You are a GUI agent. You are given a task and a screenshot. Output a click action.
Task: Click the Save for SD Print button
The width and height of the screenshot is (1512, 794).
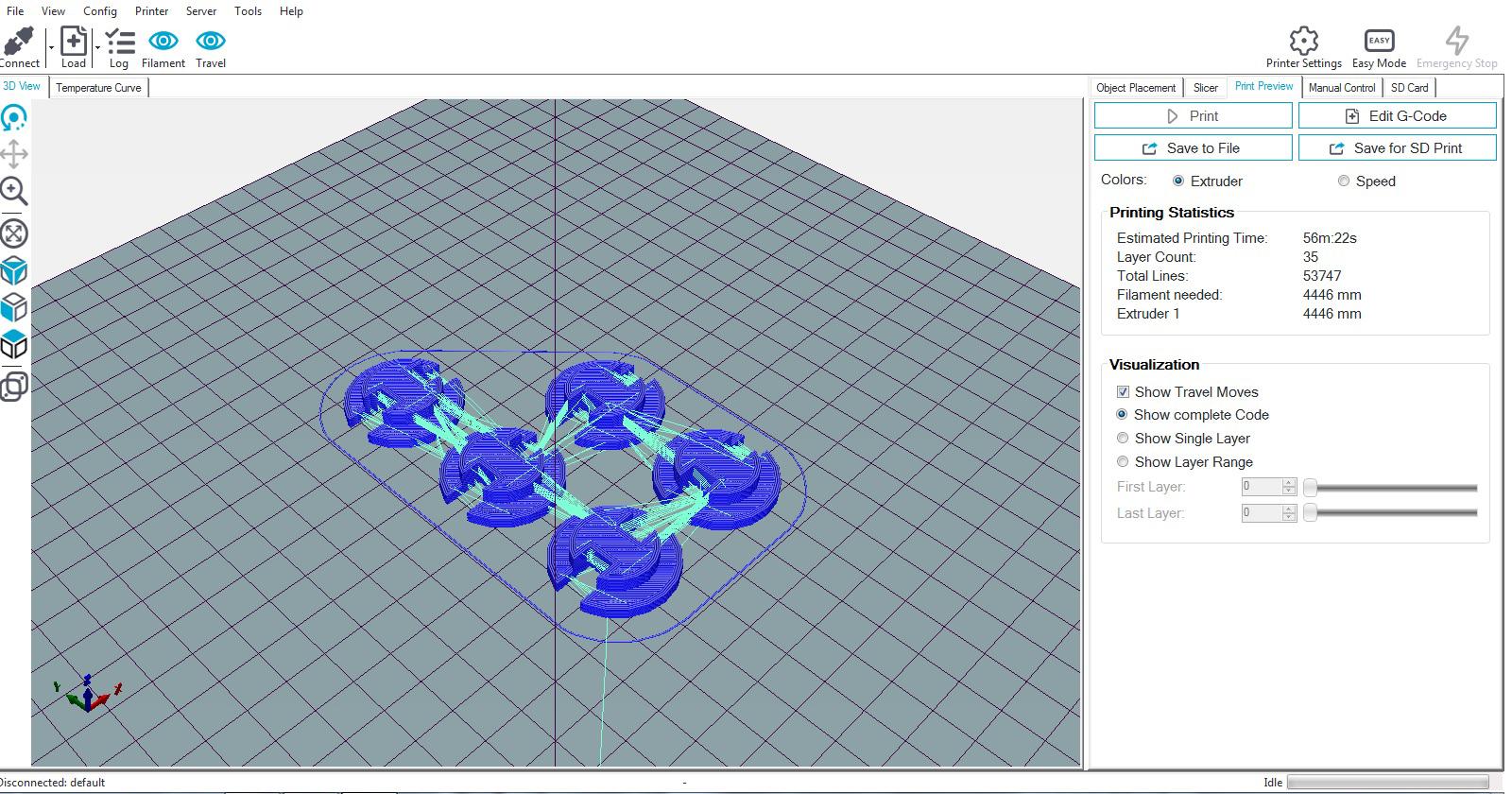coord(1398,147)
